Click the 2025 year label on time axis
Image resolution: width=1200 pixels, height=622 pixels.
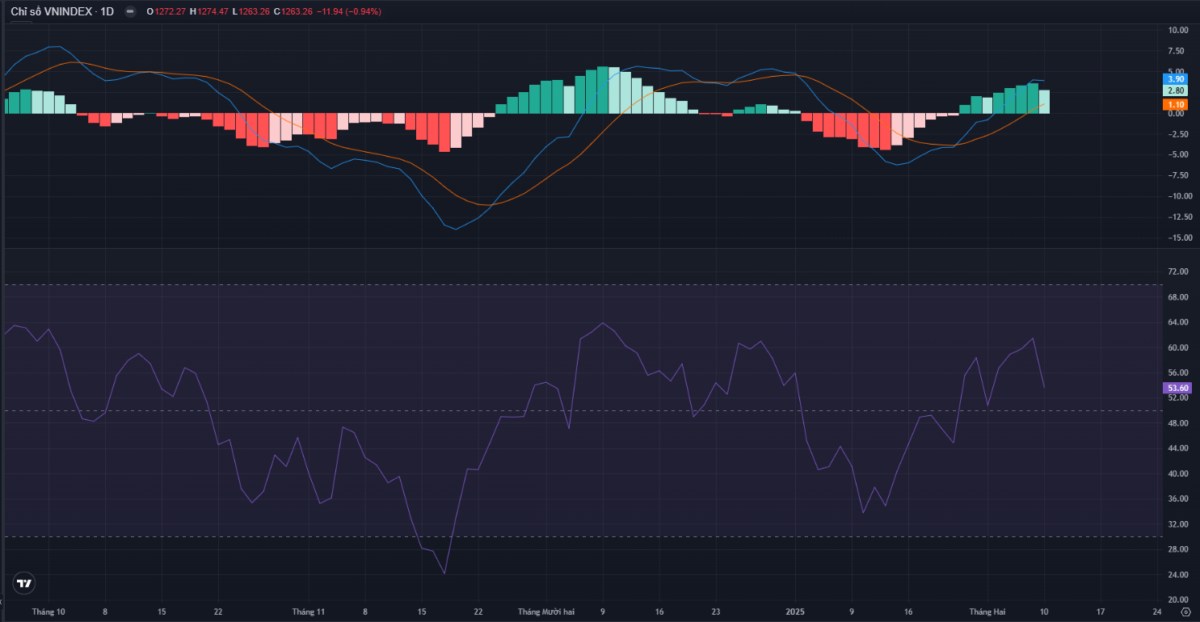click(x=795, y=610)
